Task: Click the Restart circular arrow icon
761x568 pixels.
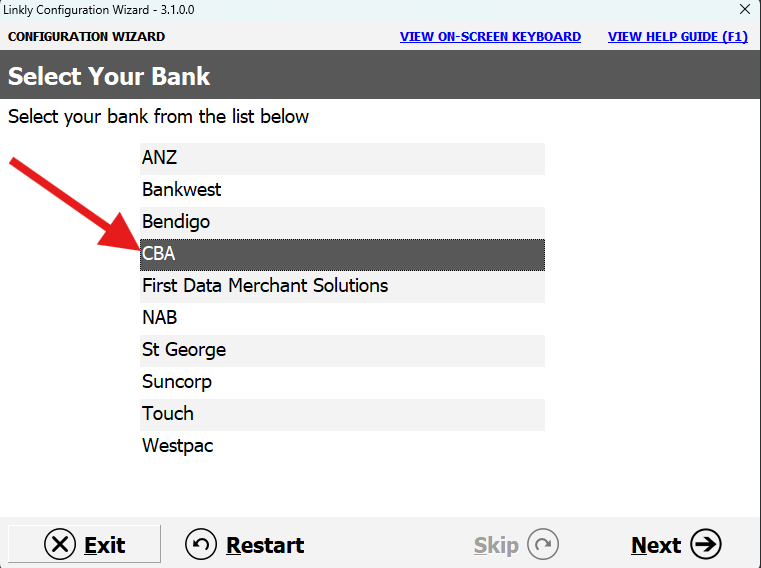Action: pos(200,544)
